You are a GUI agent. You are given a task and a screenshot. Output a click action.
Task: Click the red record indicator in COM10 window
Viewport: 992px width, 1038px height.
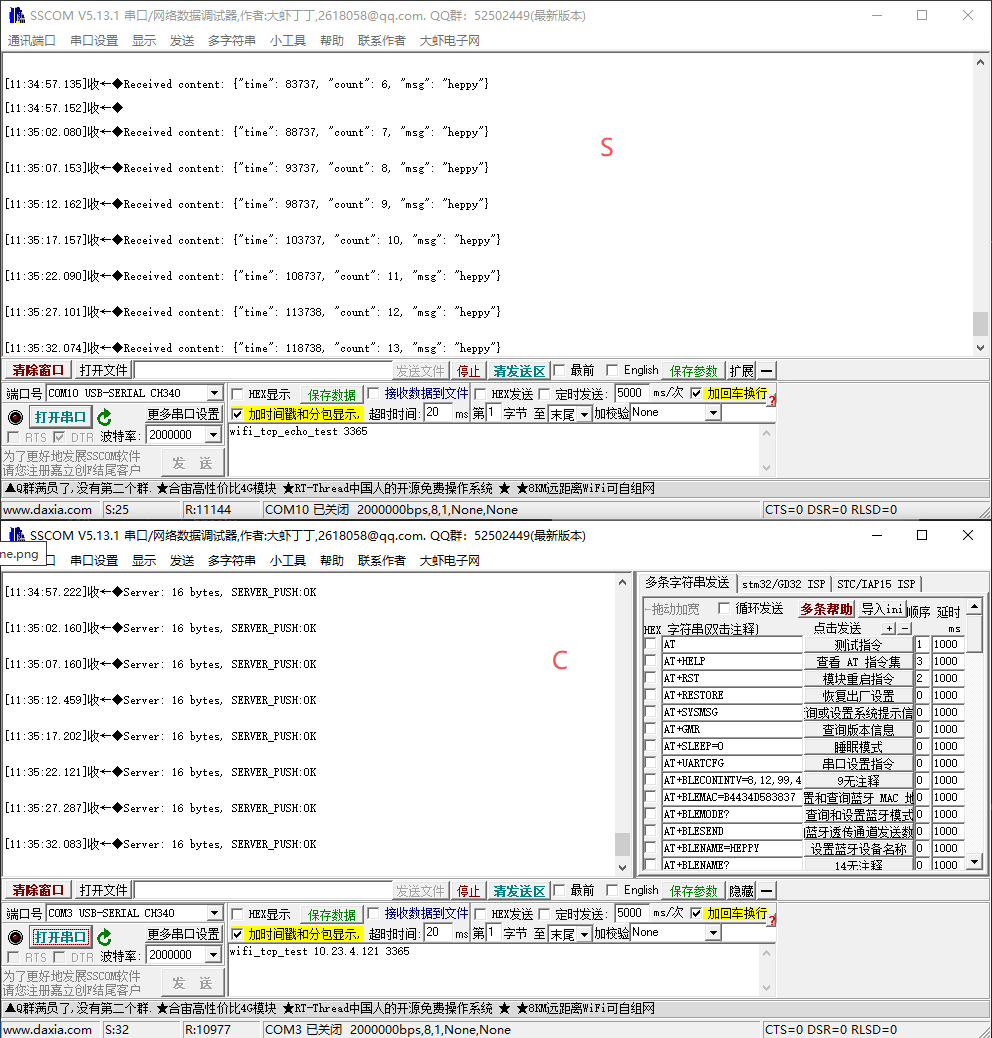point(15,417)
